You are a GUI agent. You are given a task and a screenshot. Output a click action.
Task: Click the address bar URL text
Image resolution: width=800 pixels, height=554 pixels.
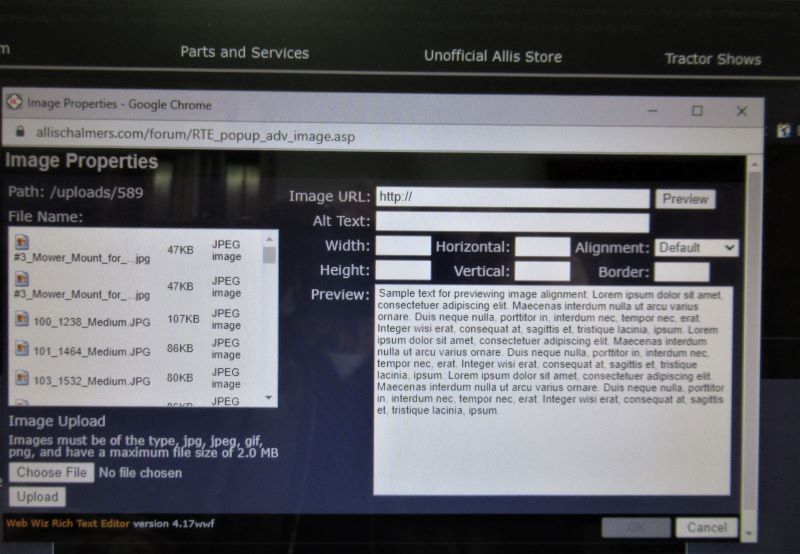tap(195, 135)
